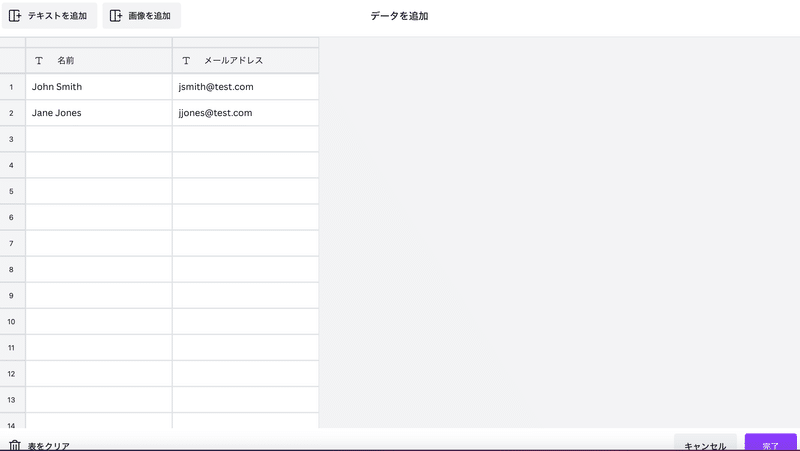Click the テキストを追加 button
800x451 pixels.
click(x=49, y=16)
